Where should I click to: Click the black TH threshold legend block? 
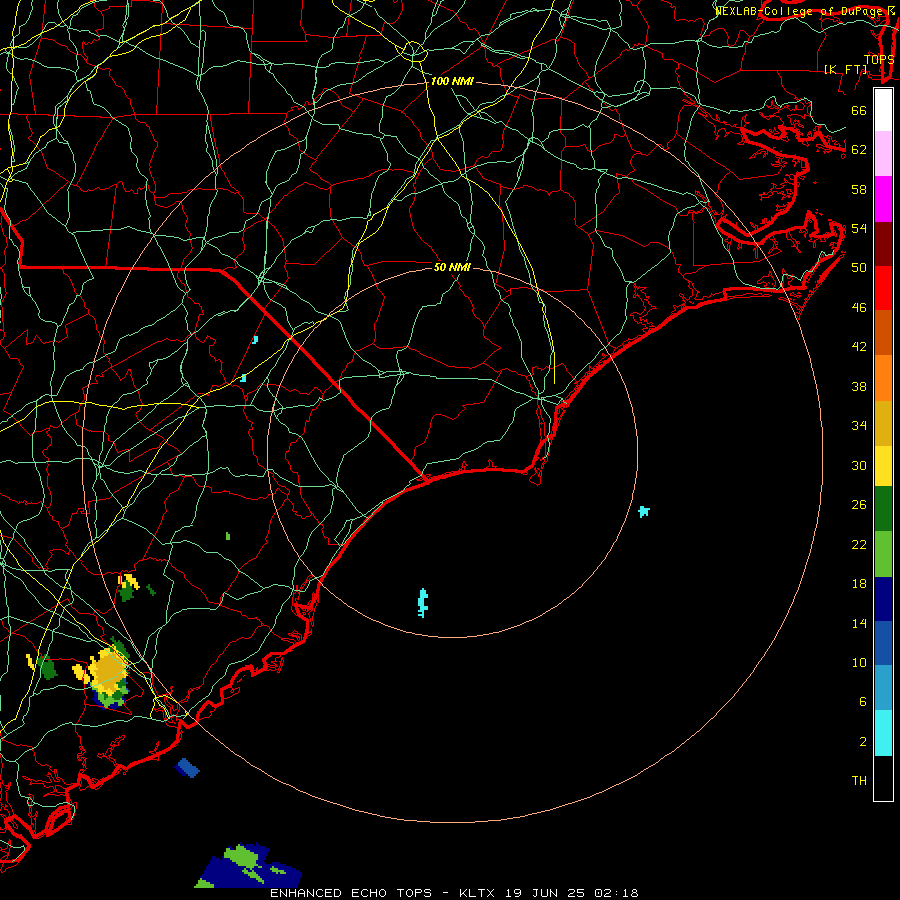click(x=883, y=778)
